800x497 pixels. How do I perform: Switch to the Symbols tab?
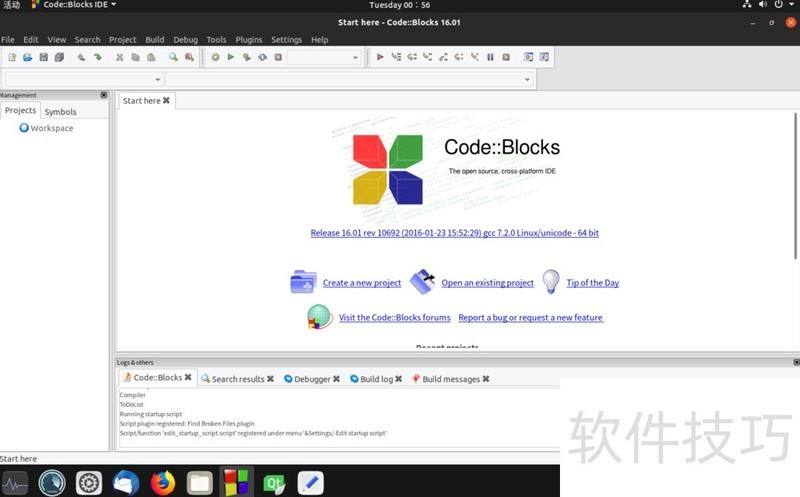tap(60, 112)
